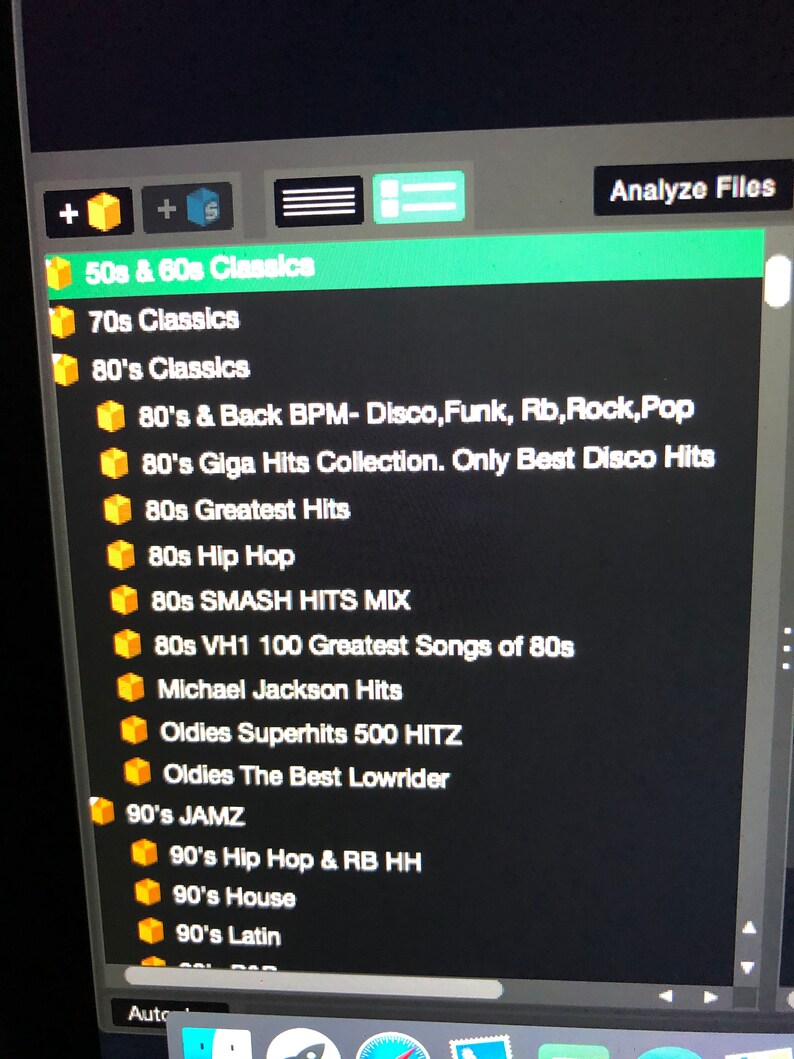Viewport: 794px width, 1059px height.
Task: Select the 80s Greatest Hits crate
Action: [x=248, y=510]
